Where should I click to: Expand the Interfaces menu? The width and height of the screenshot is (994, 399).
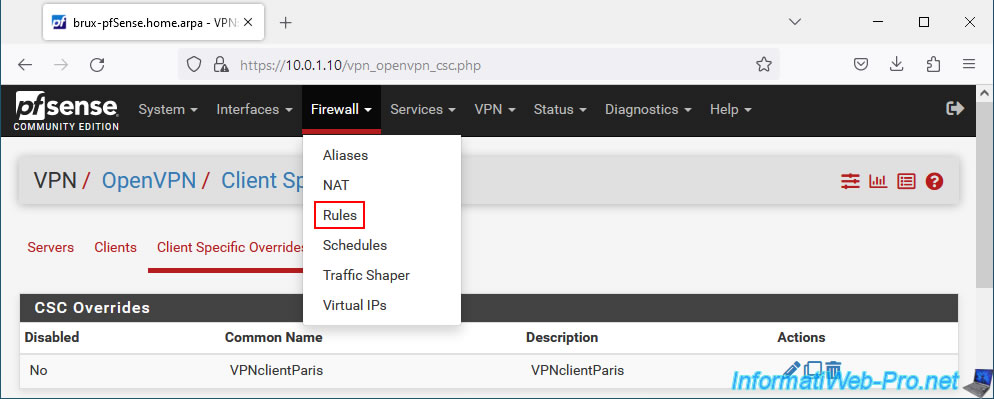click(254, 109)
